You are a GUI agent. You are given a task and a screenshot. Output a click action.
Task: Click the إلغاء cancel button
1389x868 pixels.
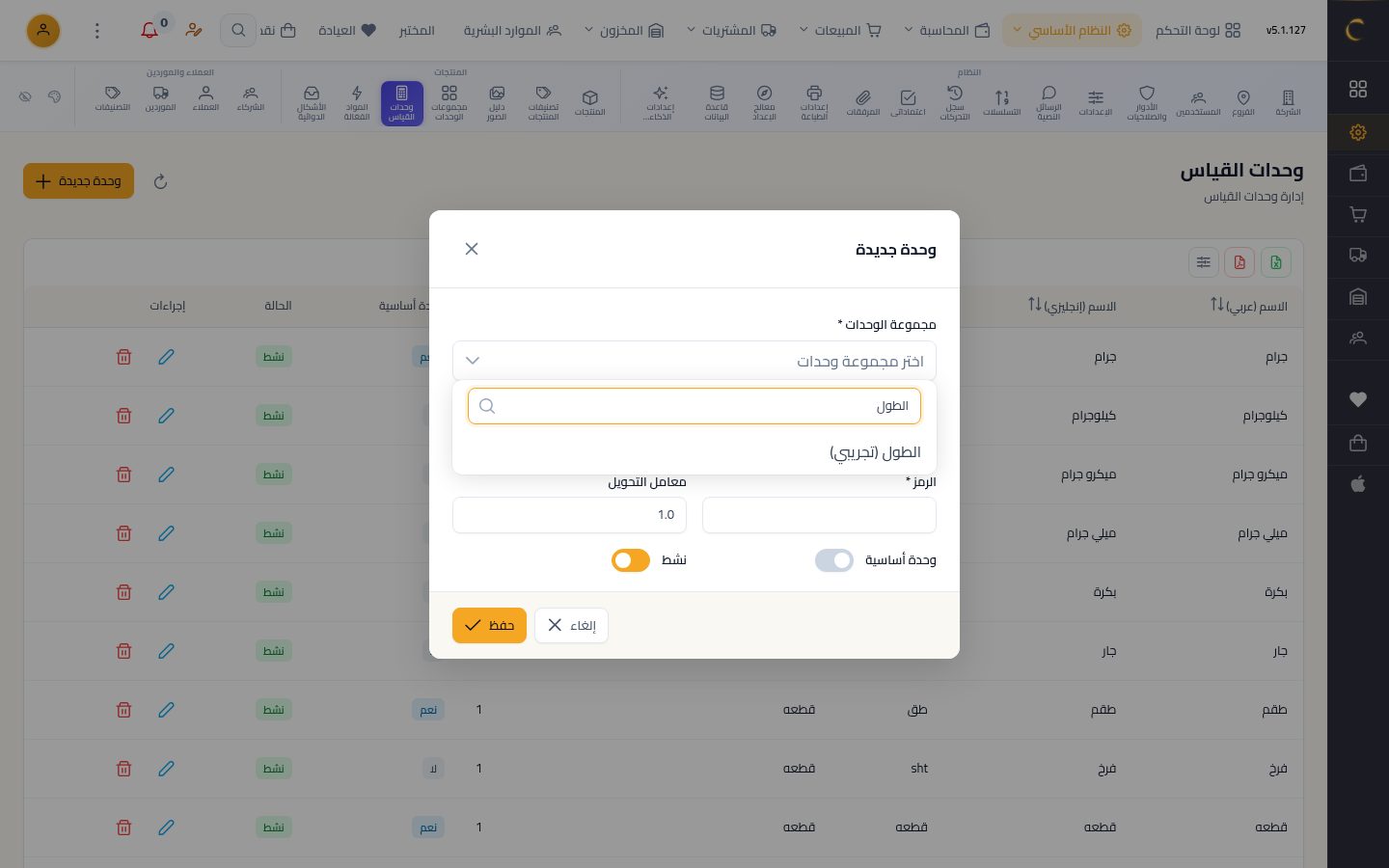coord(571,625)
